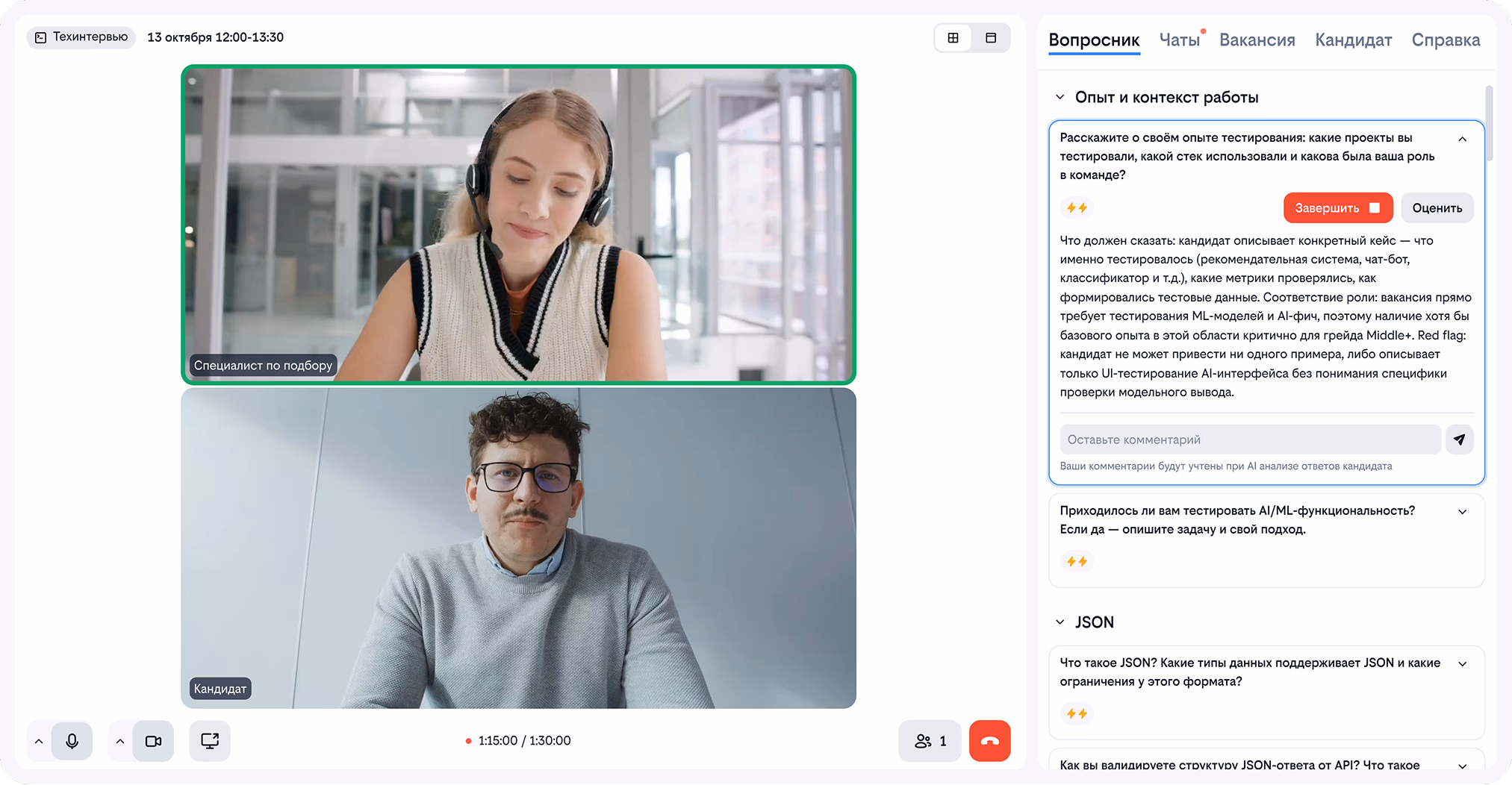Viewport: 1512px width, 785px height.
Task: Open the Вакансия tab
Action: (x=1257, y=40)
